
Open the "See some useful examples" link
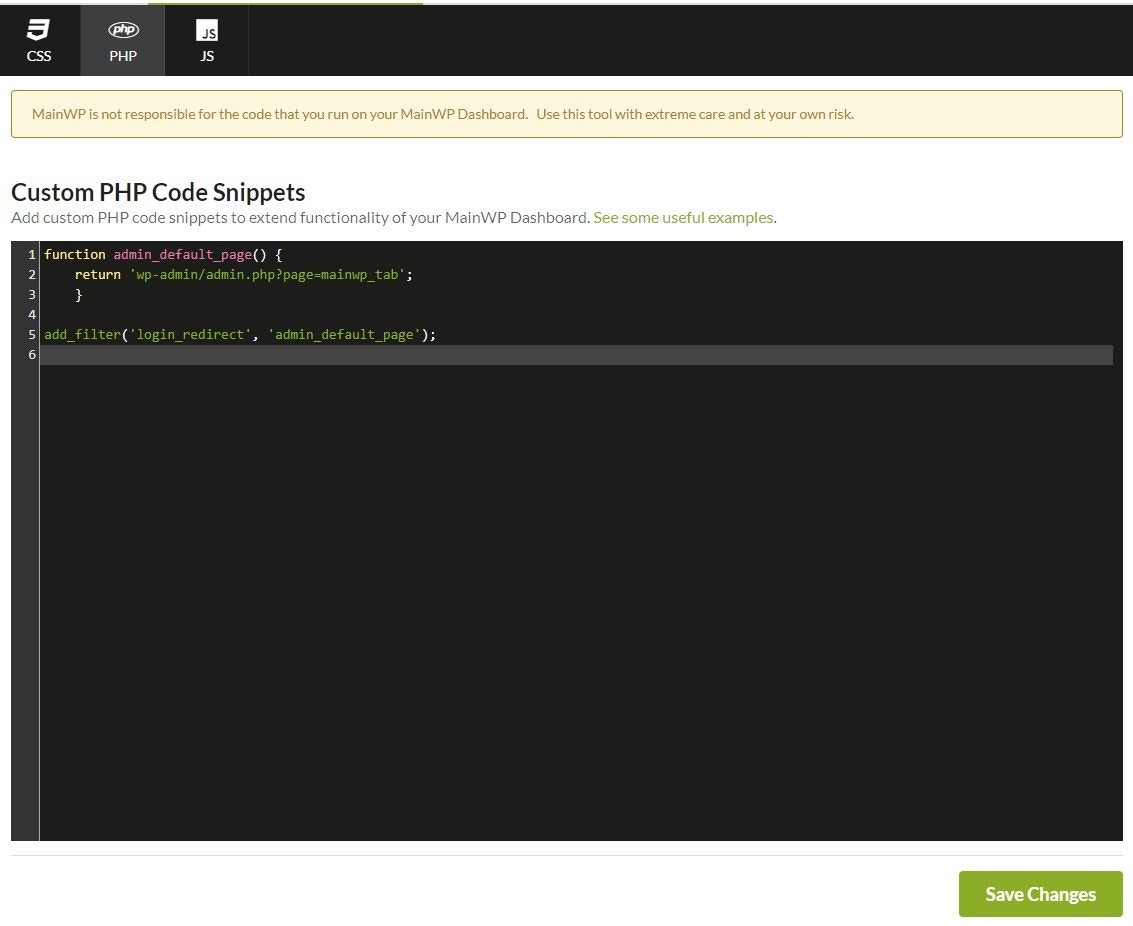(683, 217)
